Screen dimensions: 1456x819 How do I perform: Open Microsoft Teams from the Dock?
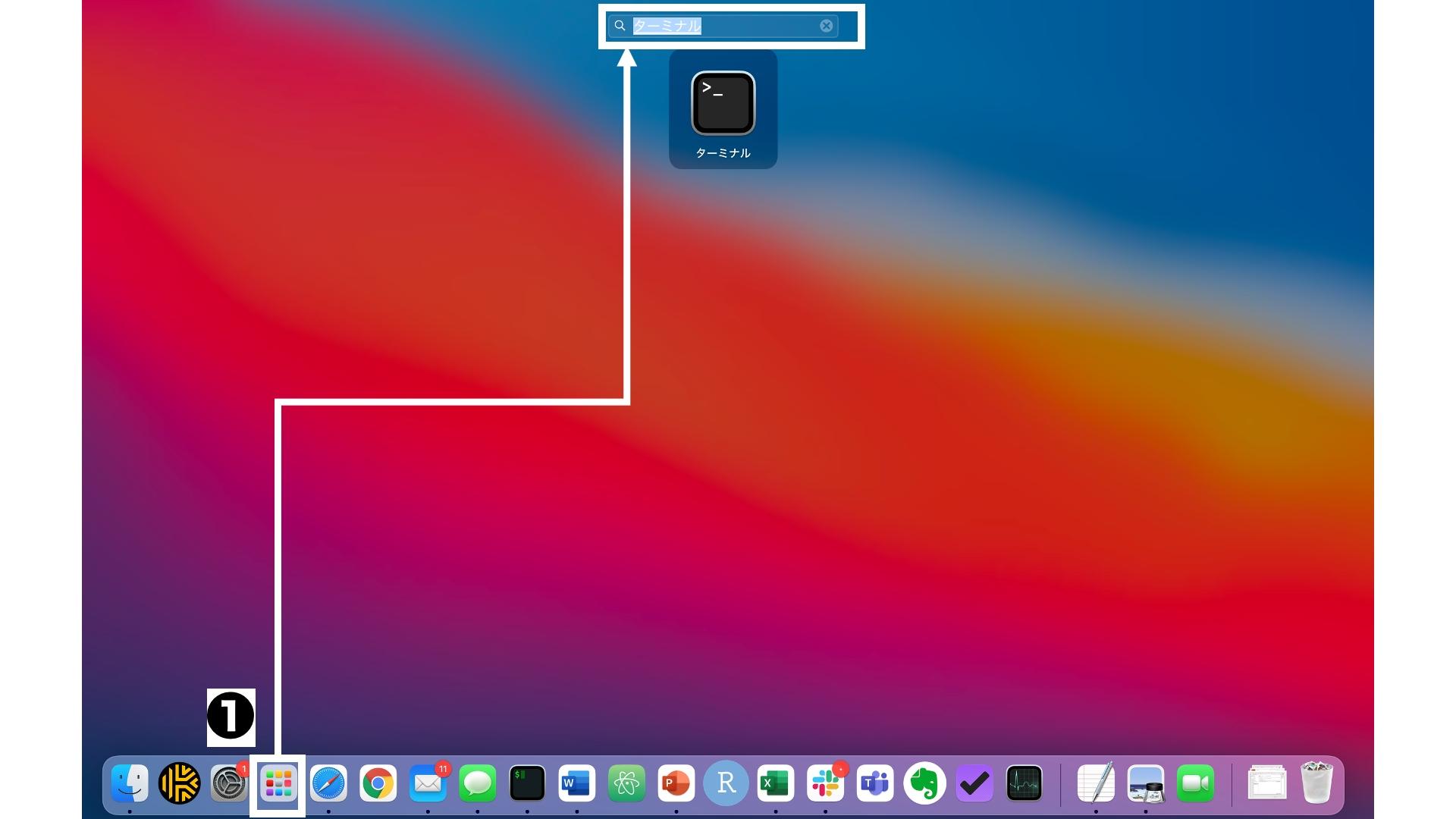[x=874, y=783]
